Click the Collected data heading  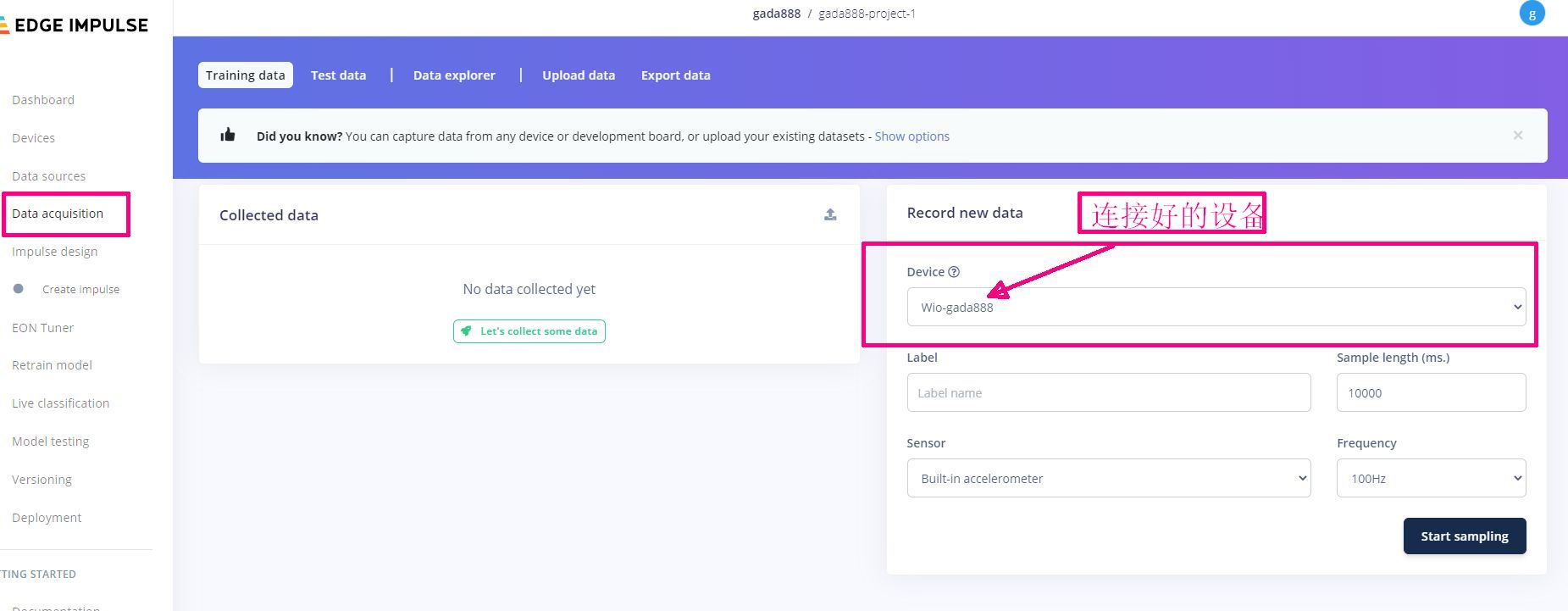269,215
